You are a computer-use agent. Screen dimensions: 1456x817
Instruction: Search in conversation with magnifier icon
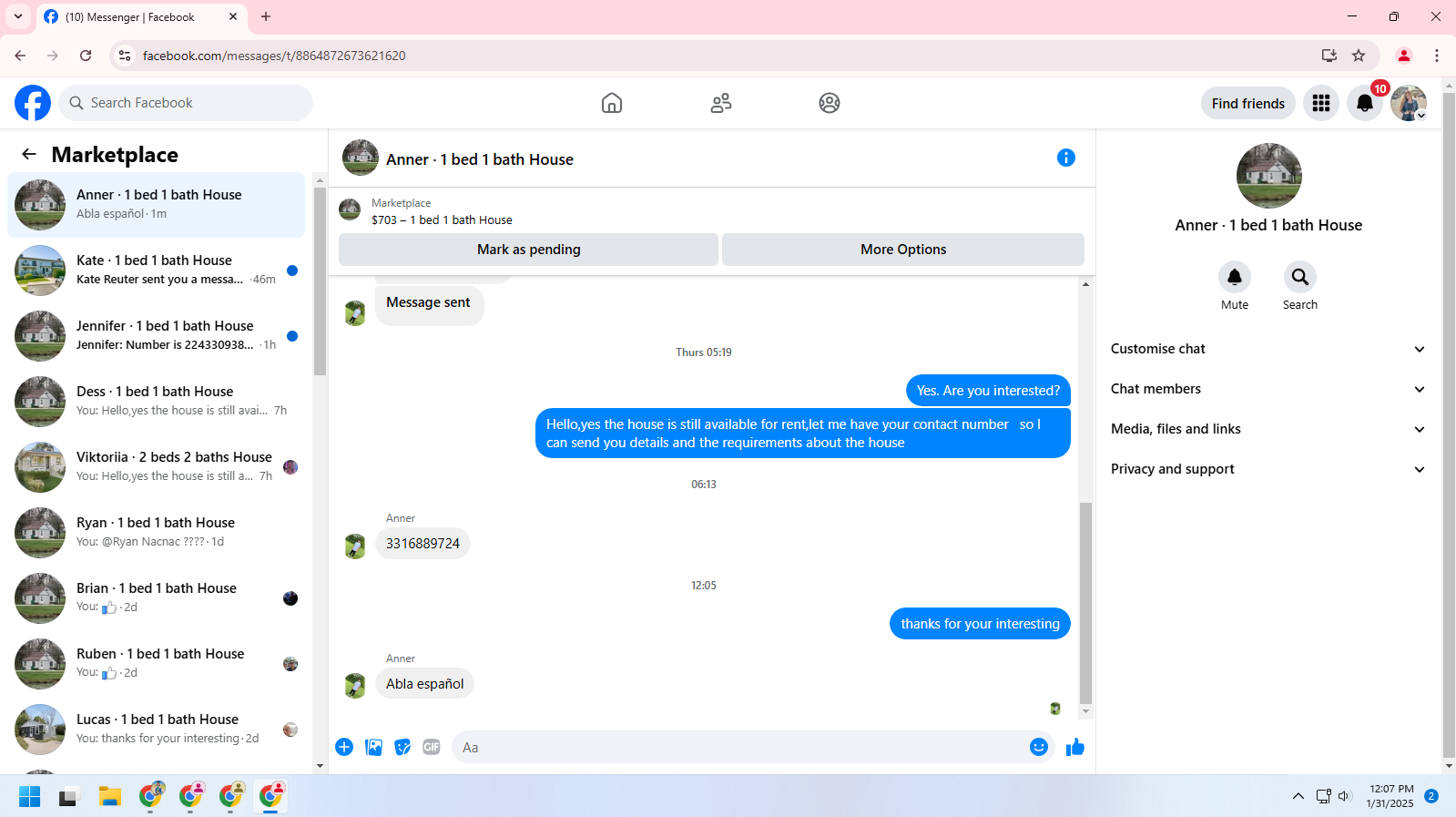point(1300,277)
